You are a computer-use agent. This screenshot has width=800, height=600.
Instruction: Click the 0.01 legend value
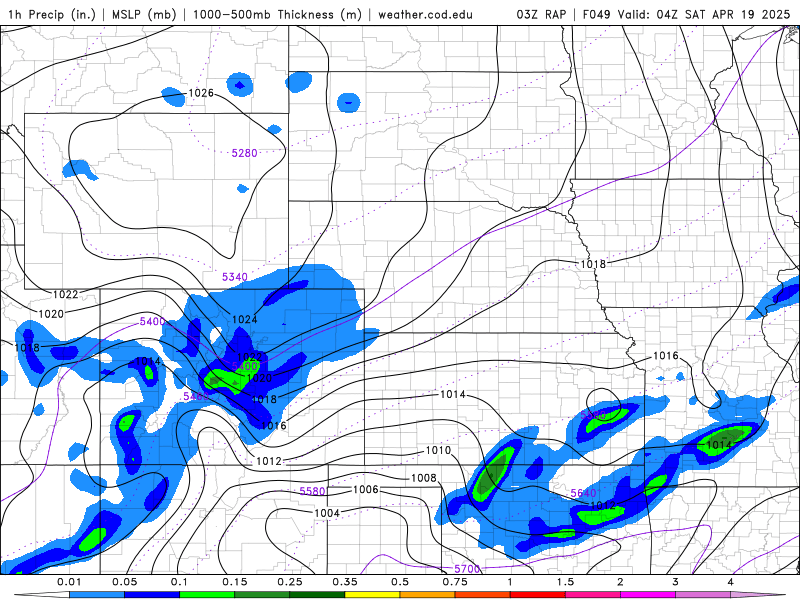69,582
